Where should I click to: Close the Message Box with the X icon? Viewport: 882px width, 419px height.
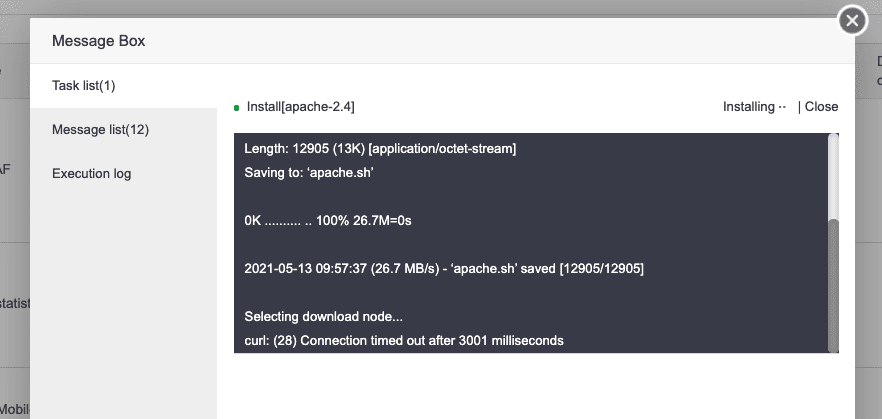tap(851, 20)
